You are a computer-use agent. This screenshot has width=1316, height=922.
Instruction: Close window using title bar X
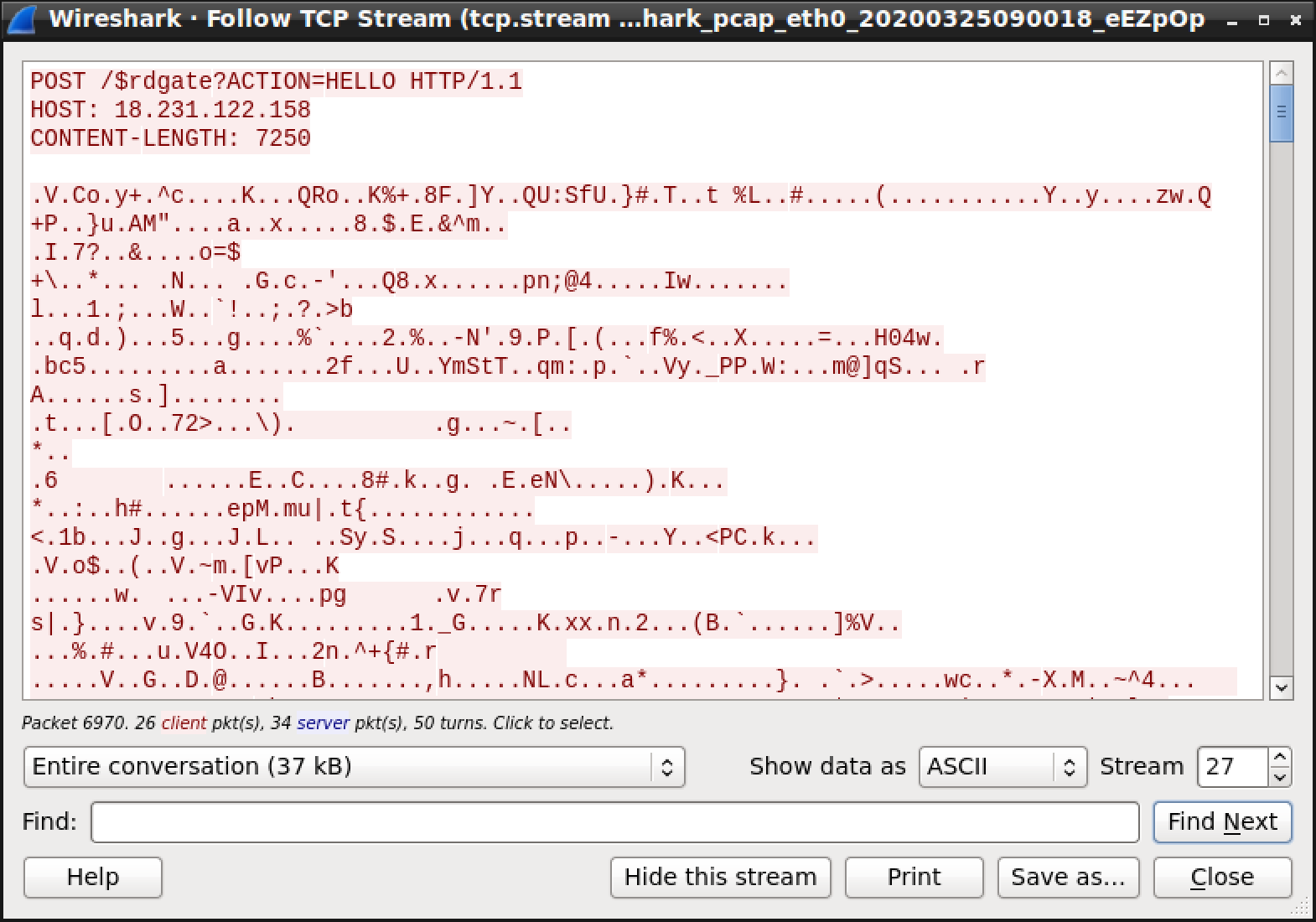coord(1295,20)
